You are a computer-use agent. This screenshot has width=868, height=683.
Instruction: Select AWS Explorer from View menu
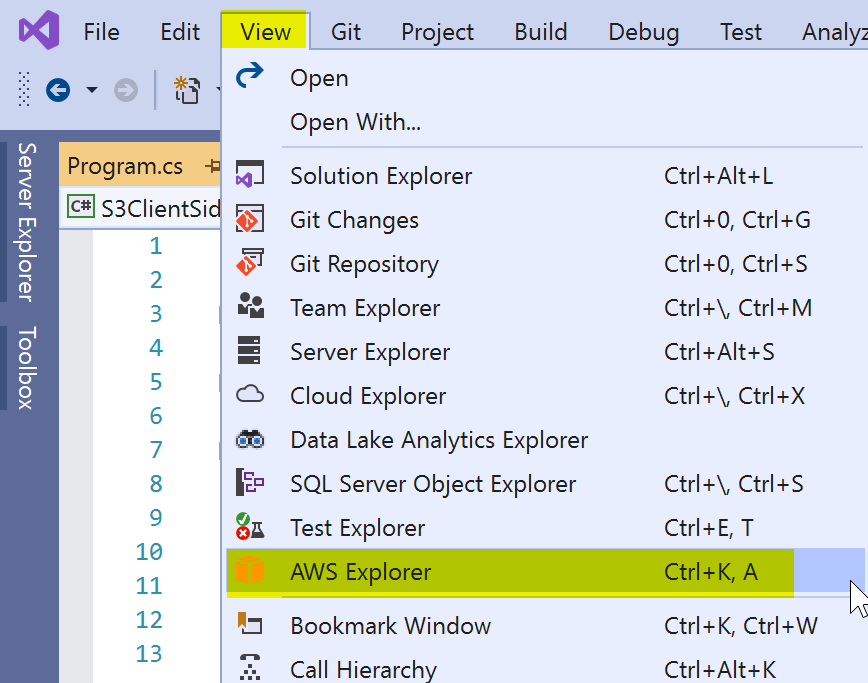click(x=361, y=572)
